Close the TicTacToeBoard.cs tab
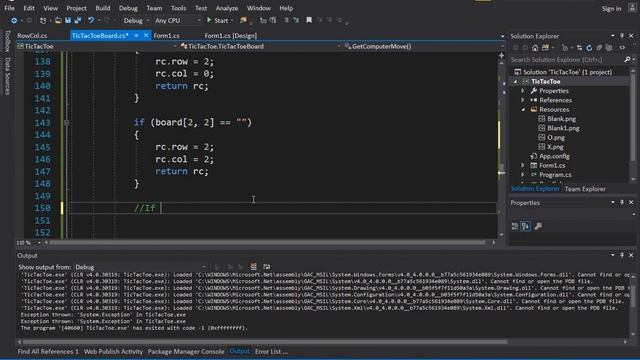This screenshot has height=360, width=640. point(146,36)
